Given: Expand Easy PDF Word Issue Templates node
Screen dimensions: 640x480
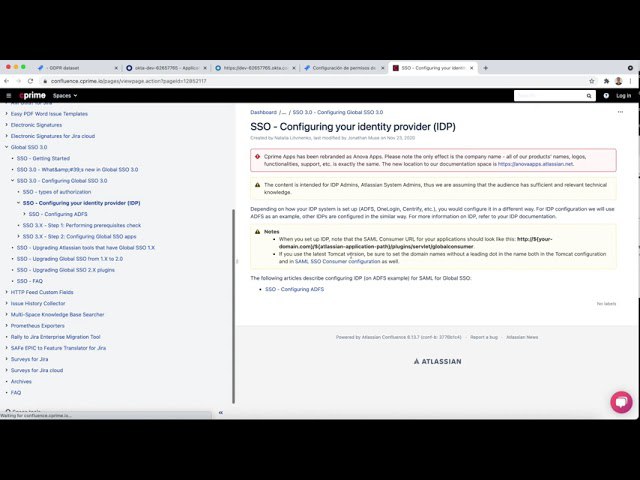Looking at the screenshot, I should click(7, 114).
